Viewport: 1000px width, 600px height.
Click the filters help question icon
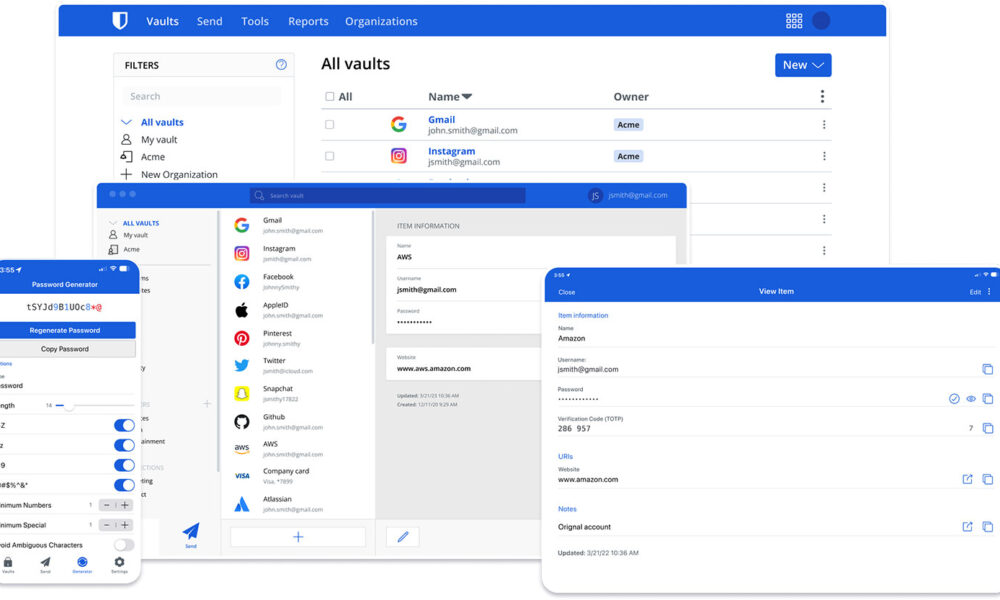281,64
